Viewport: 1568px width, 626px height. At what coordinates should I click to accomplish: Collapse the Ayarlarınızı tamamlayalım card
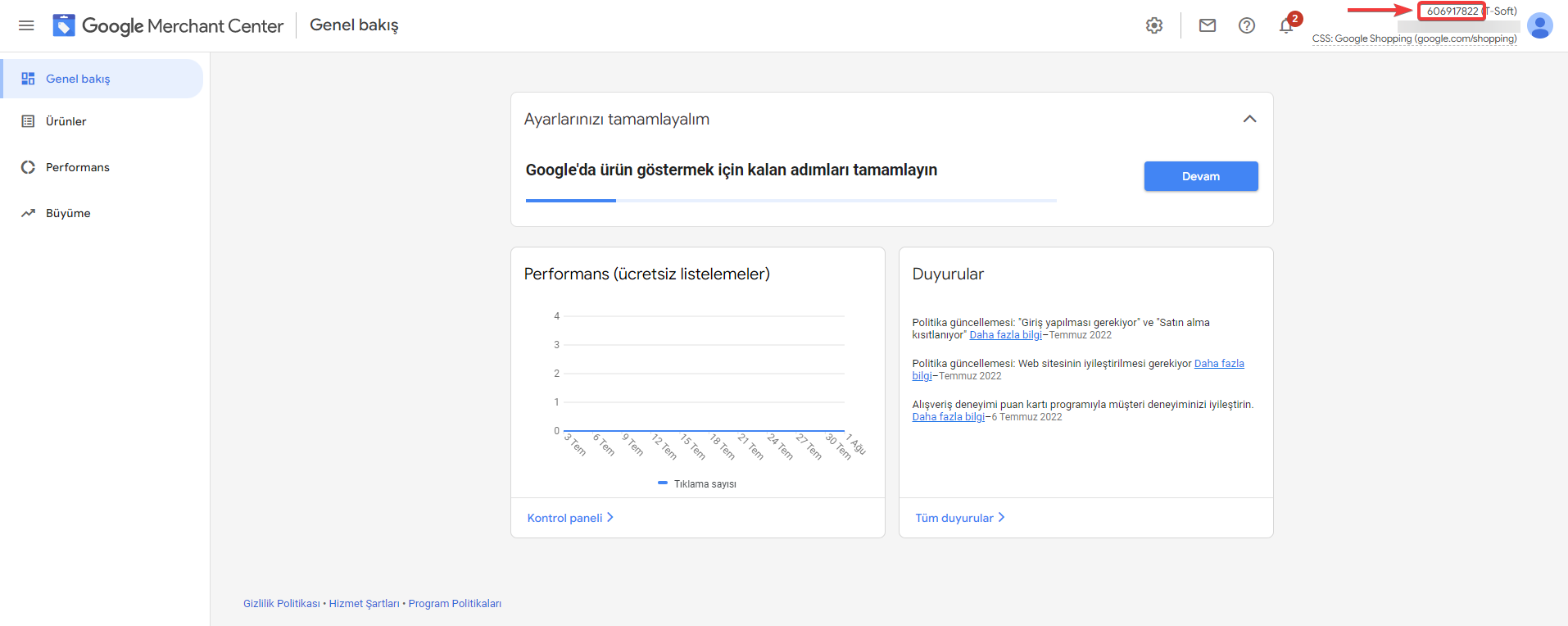click(1249, 119)
